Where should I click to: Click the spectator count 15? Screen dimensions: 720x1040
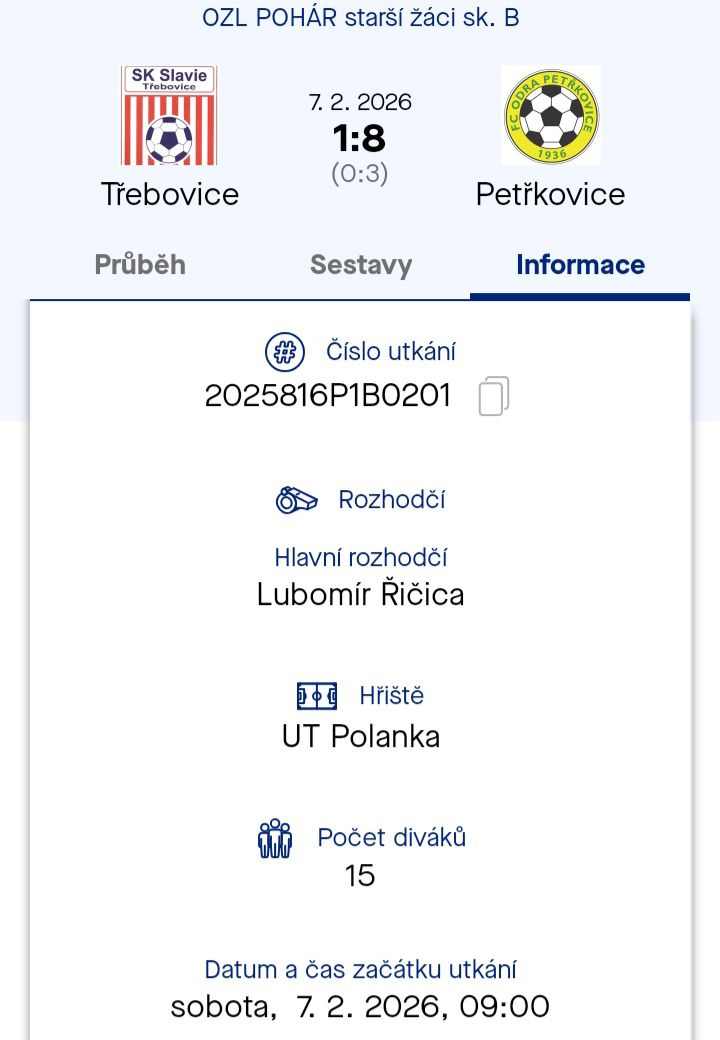coord(360,876)
